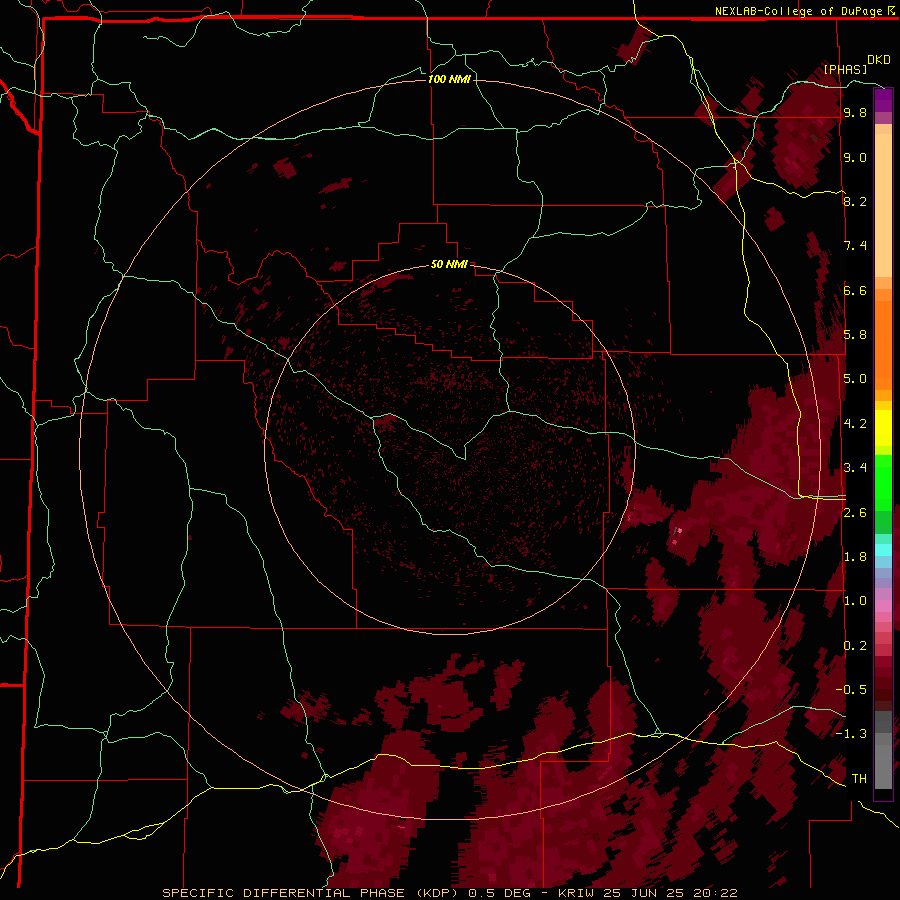The height and width of the screenshot is (900, 900).
Task: Select the bright green segment of color bar
Action: 883,482
